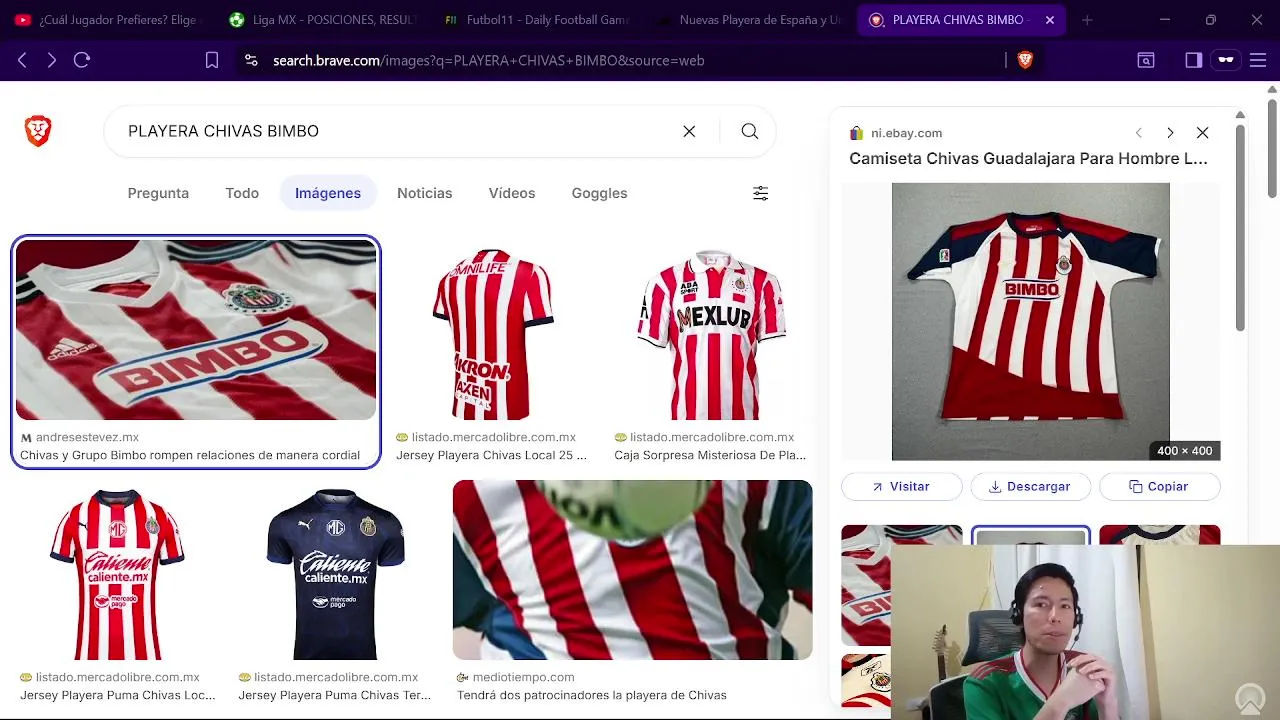Close the image preview panel

click(1203, 133)
